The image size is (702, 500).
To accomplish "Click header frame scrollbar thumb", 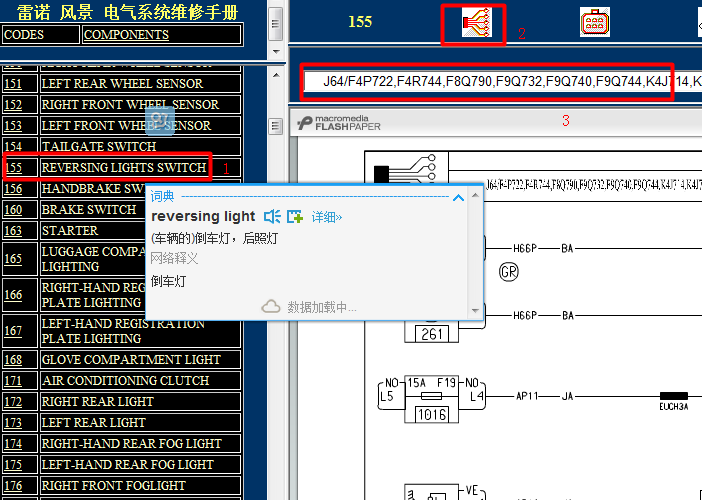I will (x=276, y=24).
